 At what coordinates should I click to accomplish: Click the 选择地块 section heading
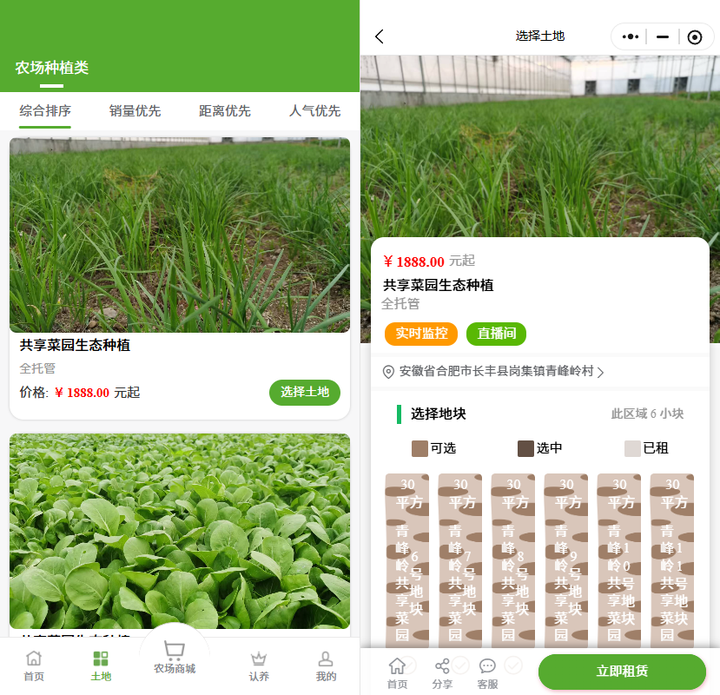click(438, 414)
